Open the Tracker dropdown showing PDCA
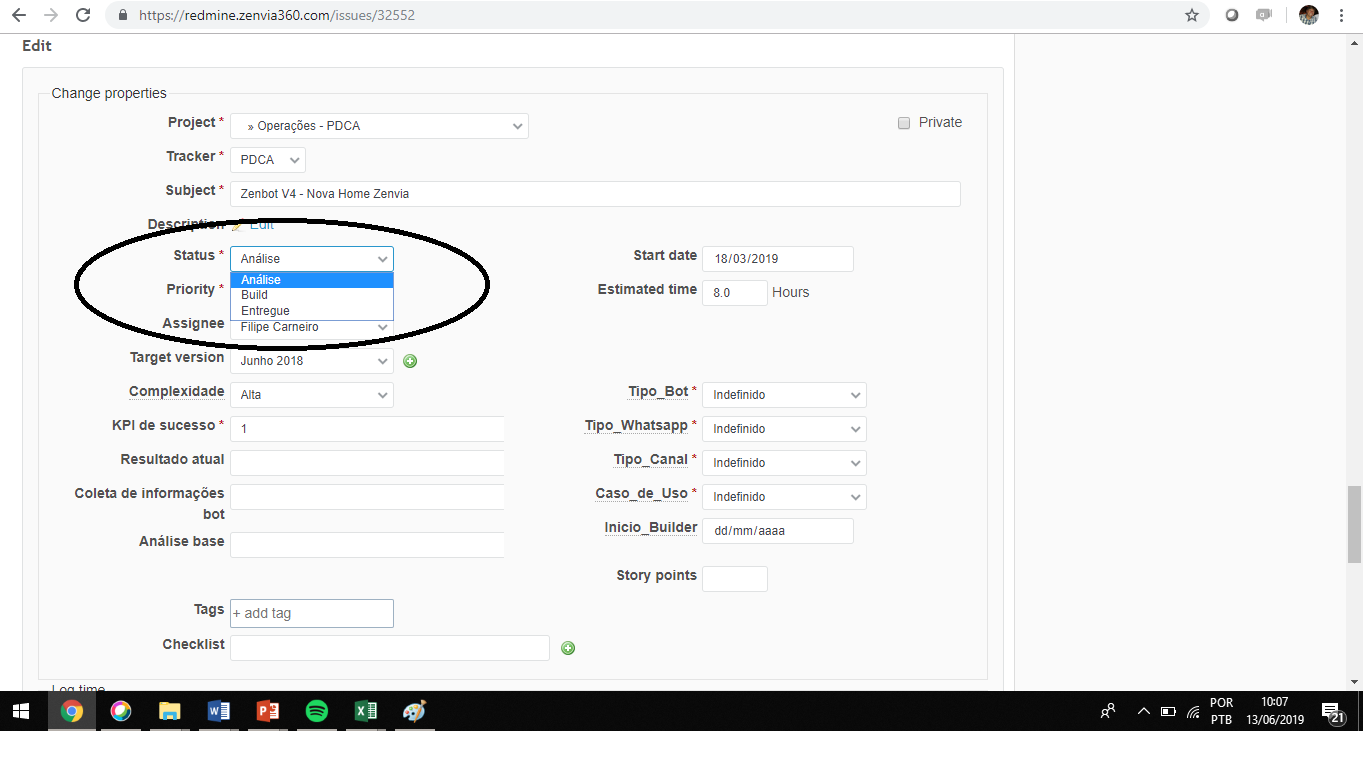This screenshot has width=1366, height=768. click(268, 160)
